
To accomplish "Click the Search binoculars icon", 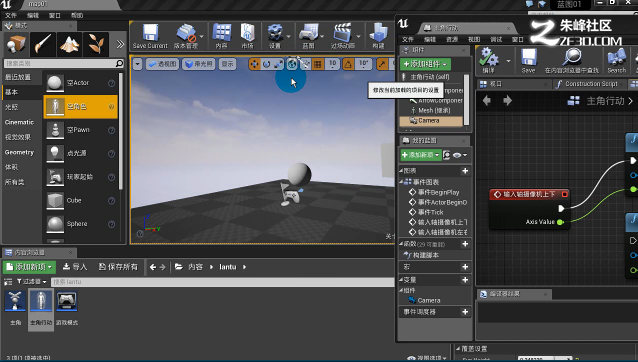I will click(x=616, y=57).
